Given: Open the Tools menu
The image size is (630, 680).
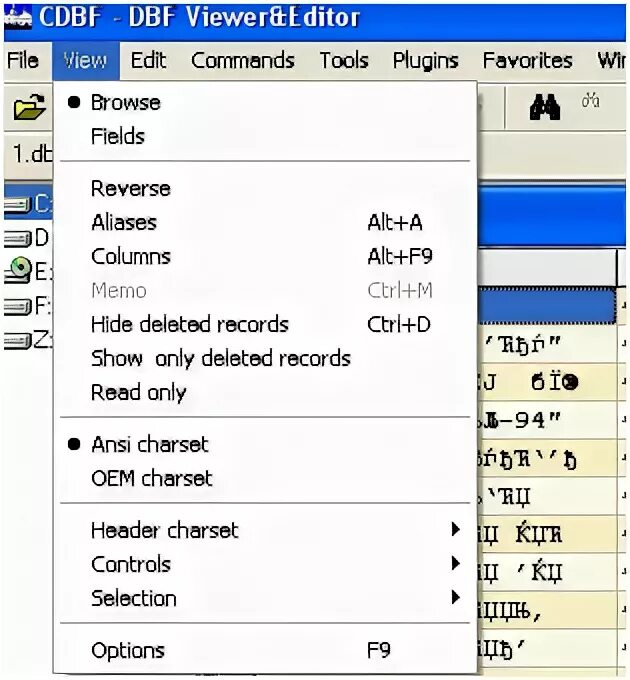Looking at the screenshot, I should 344,60.
